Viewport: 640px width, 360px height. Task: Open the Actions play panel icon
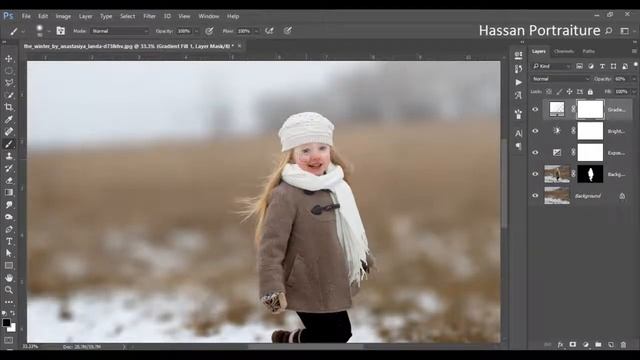point(518,82)
